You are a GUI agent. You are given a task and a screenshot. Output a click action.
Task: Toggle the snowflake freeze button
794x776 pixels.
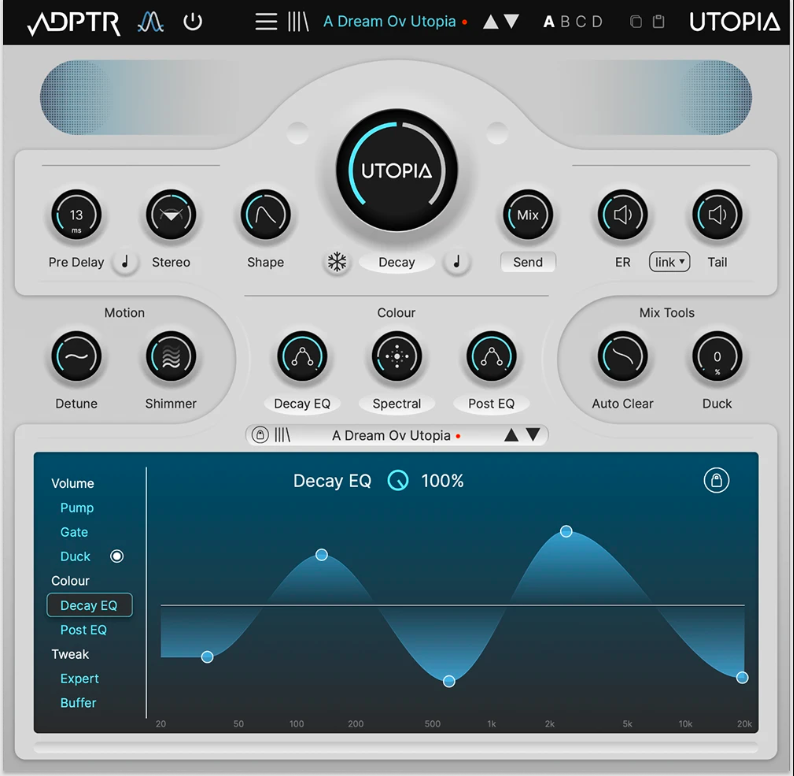click(x=337, y=262)
